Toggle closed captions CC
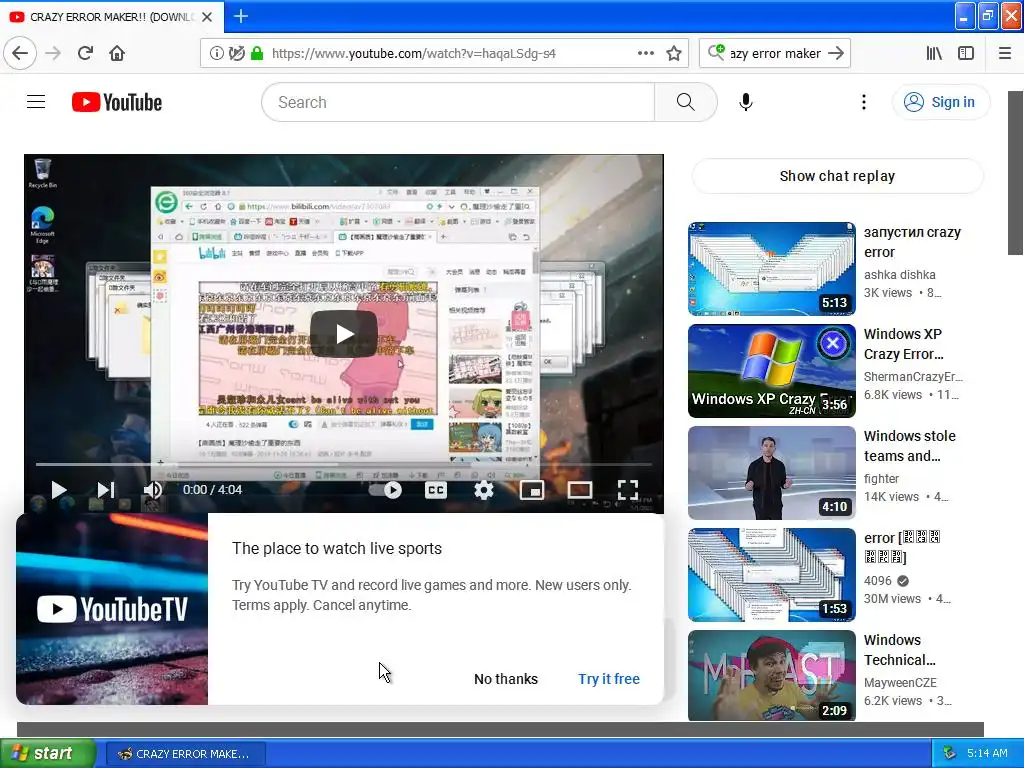 (436, 490)
